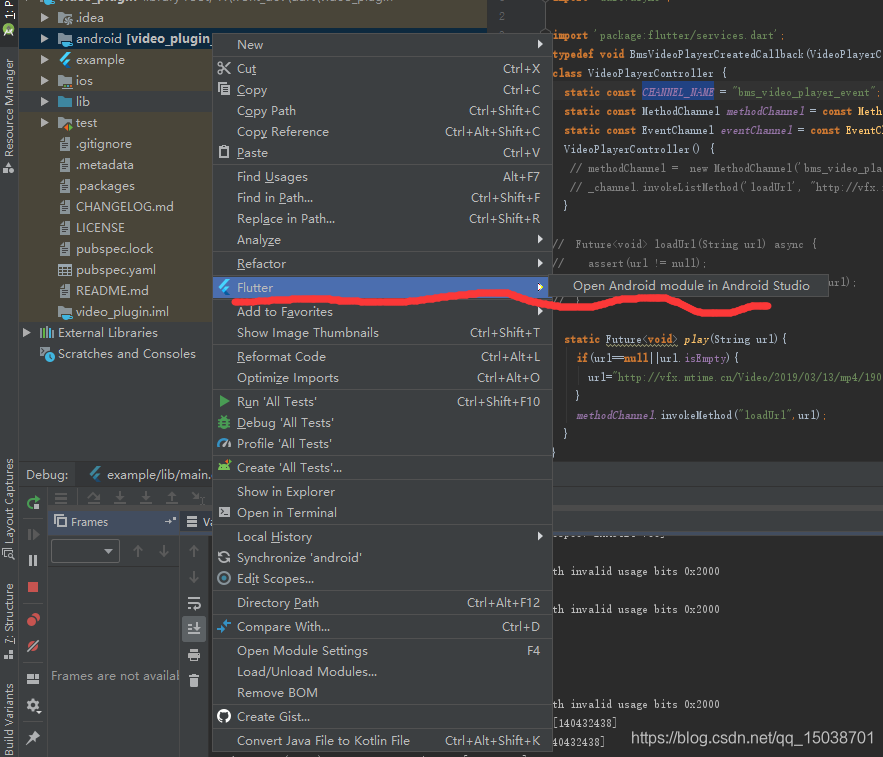Click Mute Breakpoints icon
The image size is (883, 757).
[x=33, y=646]
